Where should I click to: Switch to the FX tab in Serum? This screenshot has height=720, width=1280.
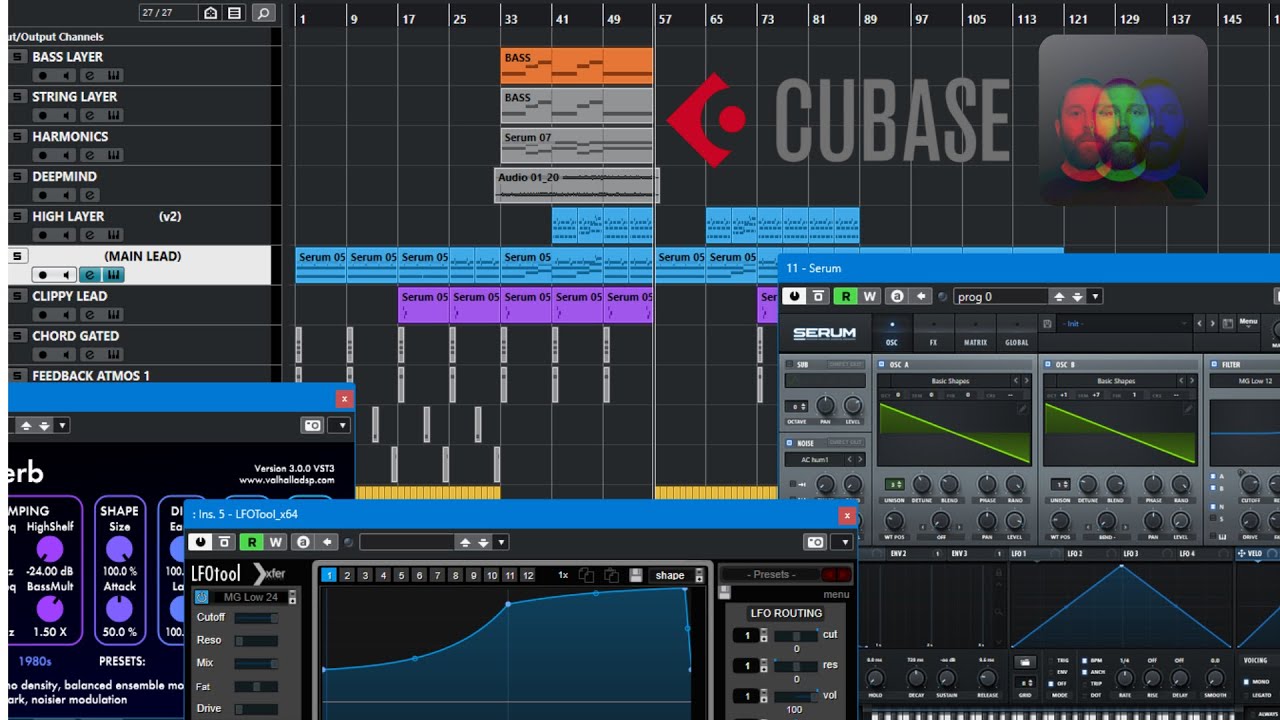point(932,334)
